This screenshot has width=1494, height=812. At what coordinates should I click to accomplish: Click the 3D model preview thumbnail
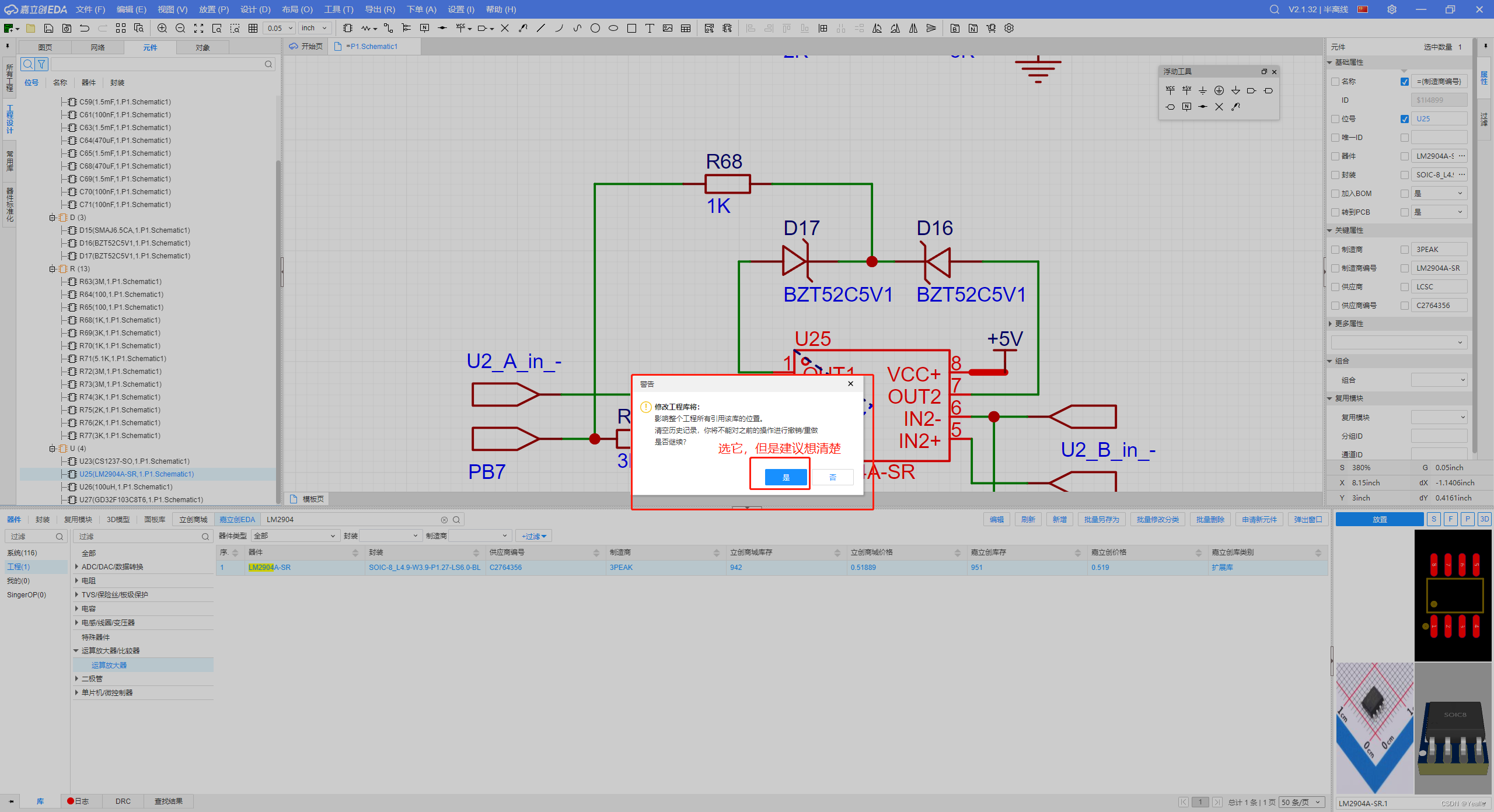tap(1453, 728)
